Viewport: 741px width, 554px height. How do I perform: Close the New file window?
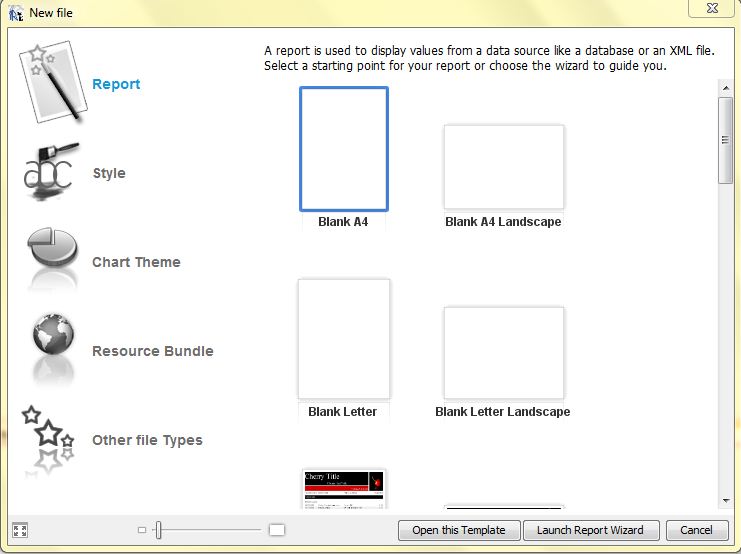point(713,8)
